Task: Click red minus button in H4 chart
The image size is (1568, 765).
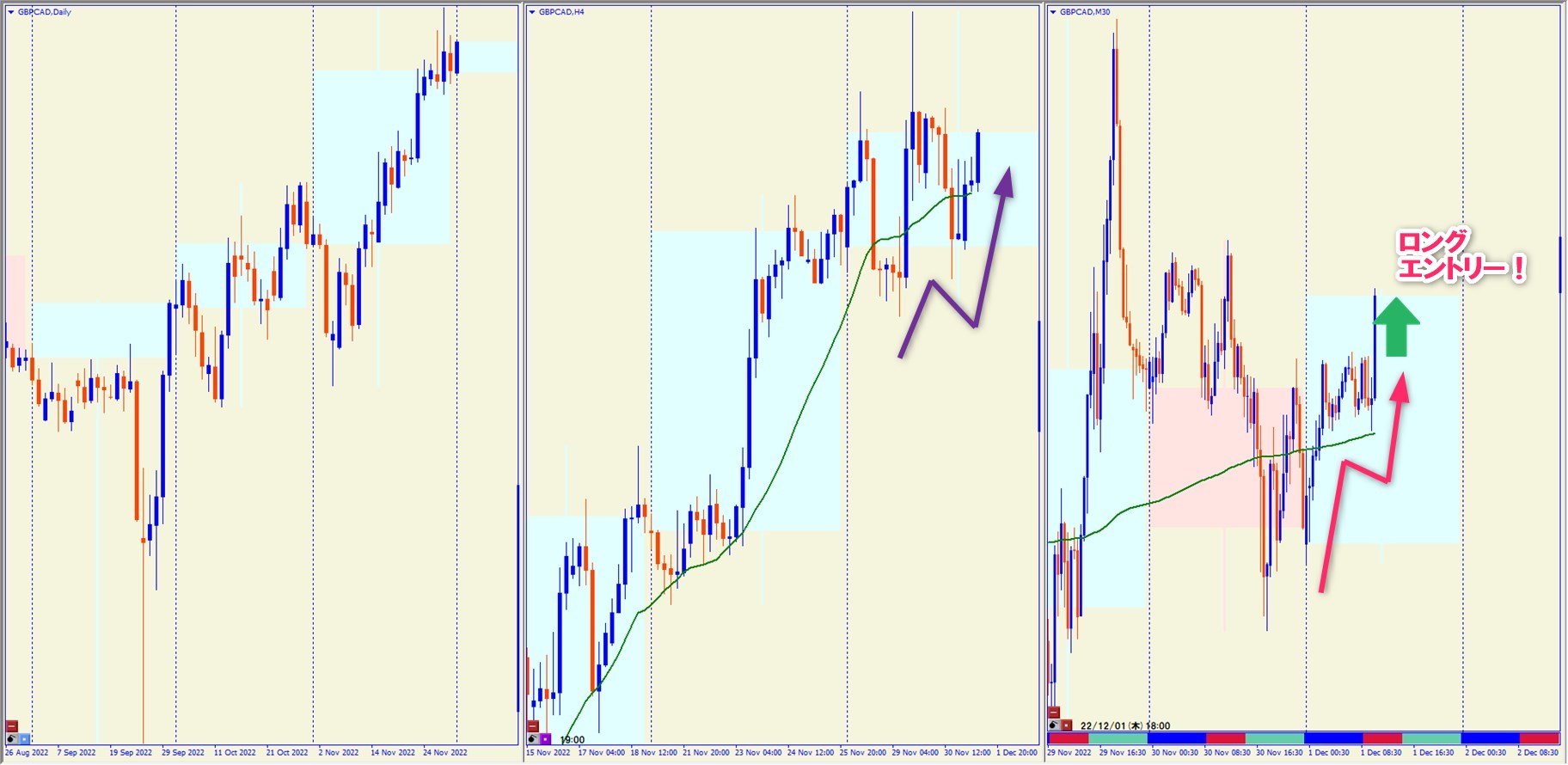Action: pos(533,726)
